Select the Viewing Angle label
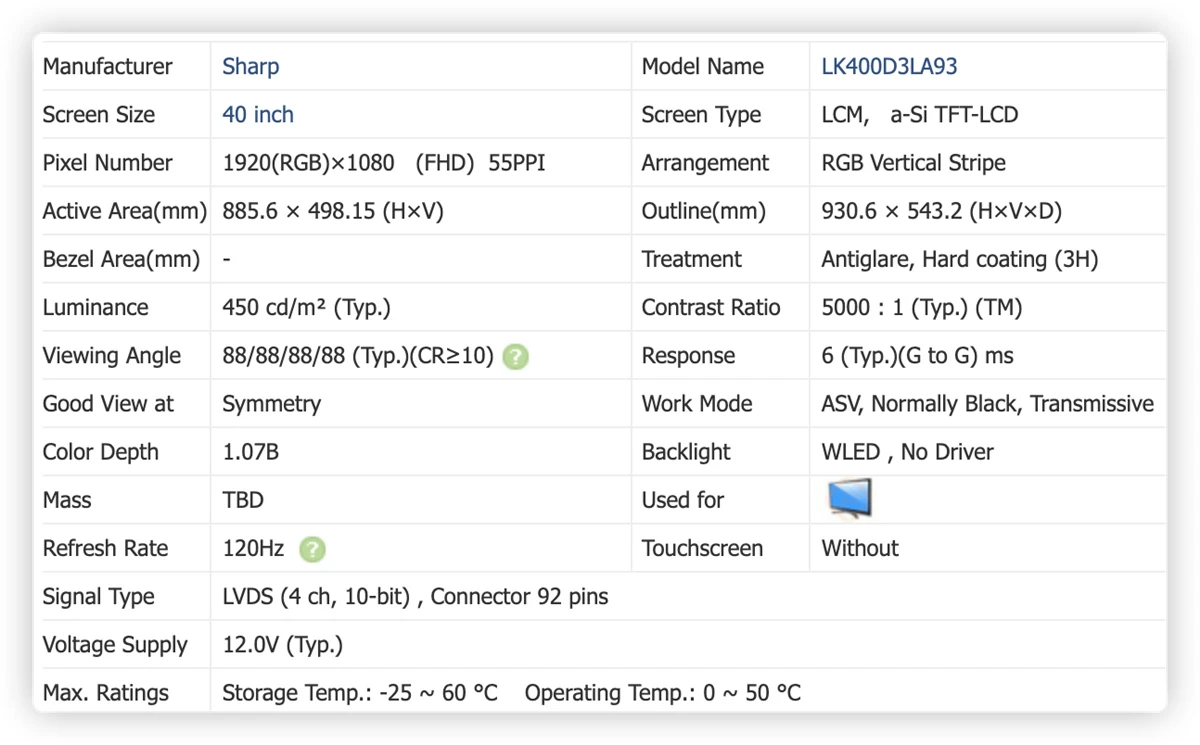 [112, 356]
